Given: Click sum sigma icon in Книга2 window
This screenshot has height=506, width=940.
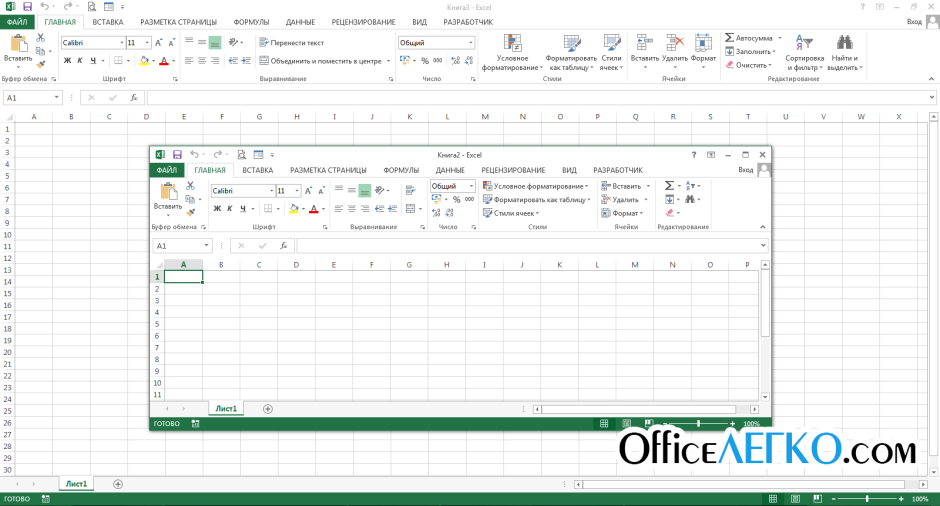Looking at the screenshot, I should click(670, 186).
